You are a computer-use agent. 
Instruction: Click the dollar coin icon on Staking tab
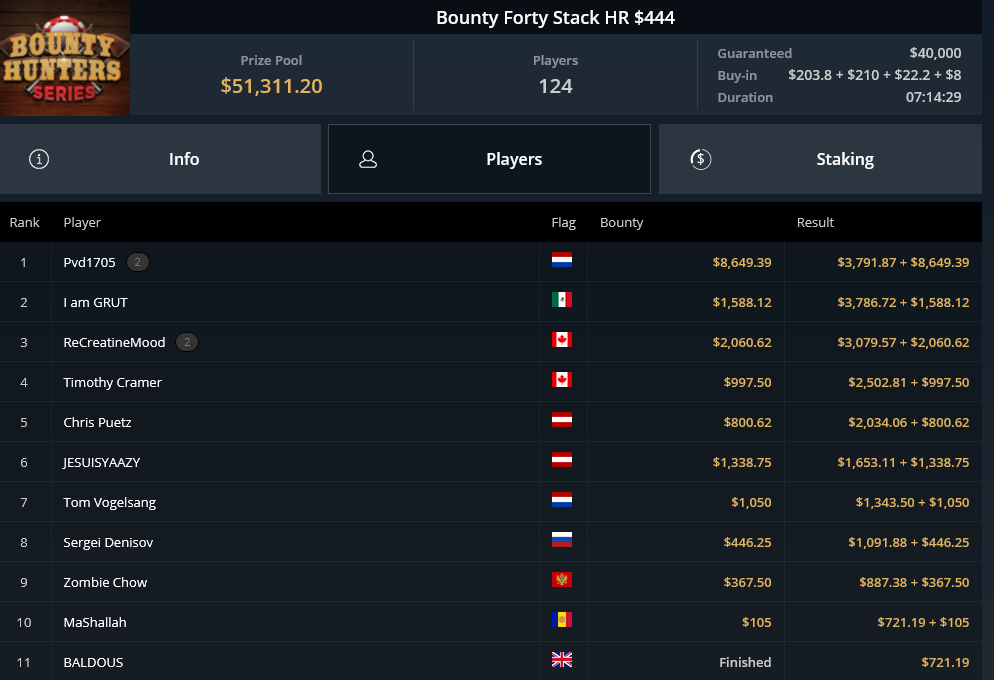tap(700, 159)
